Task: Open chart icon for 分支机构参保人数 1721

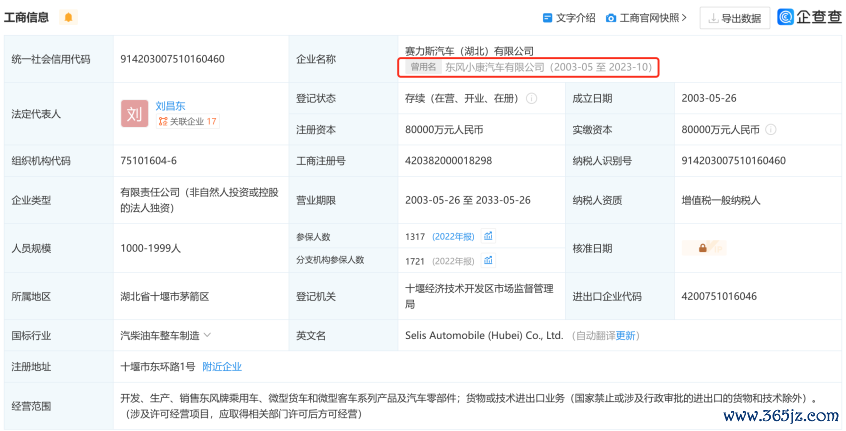Action: click(x=488, y=261)
